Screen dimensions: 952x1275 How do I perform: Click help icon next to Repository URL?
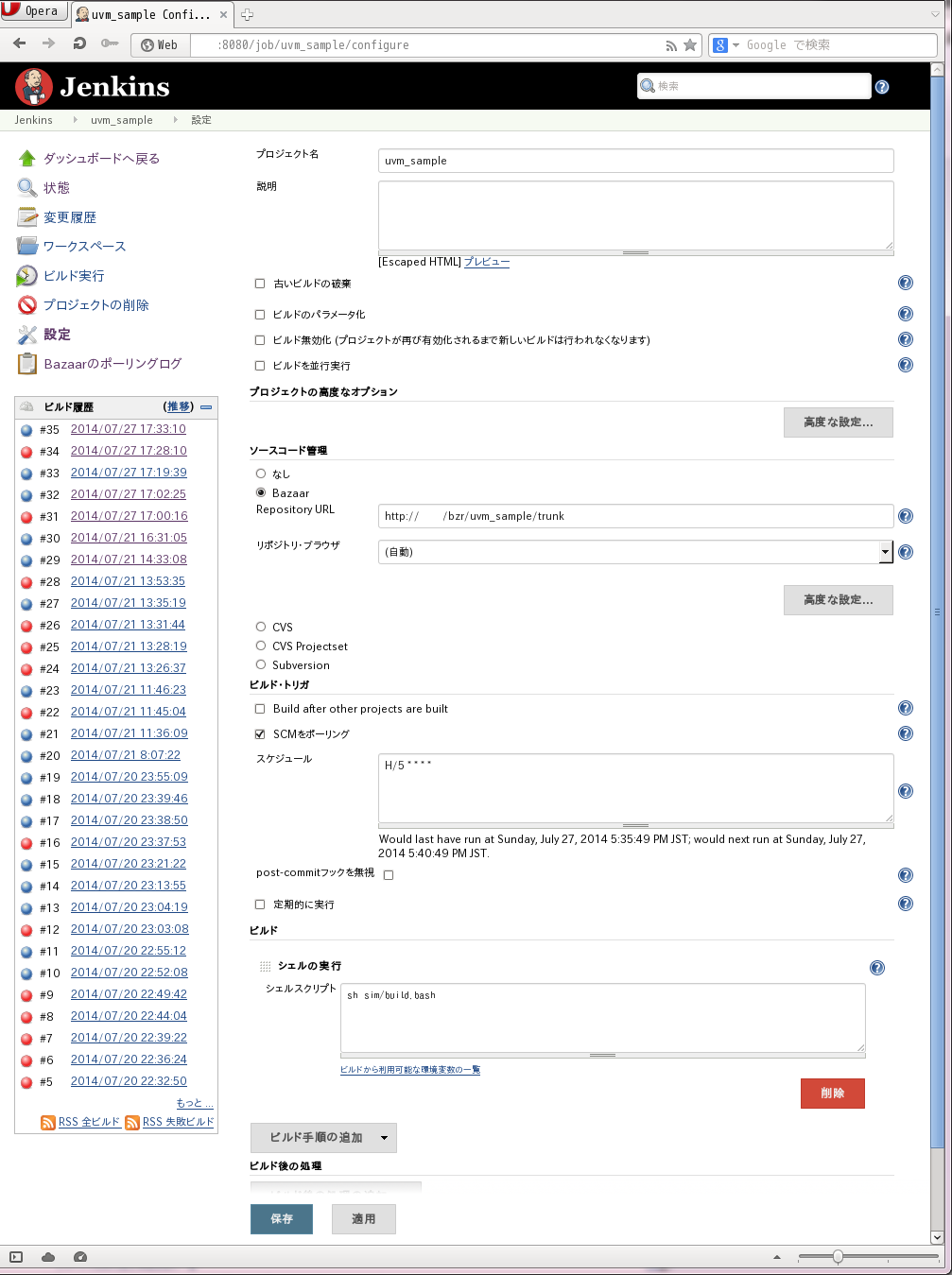click(x=906, y=516)
